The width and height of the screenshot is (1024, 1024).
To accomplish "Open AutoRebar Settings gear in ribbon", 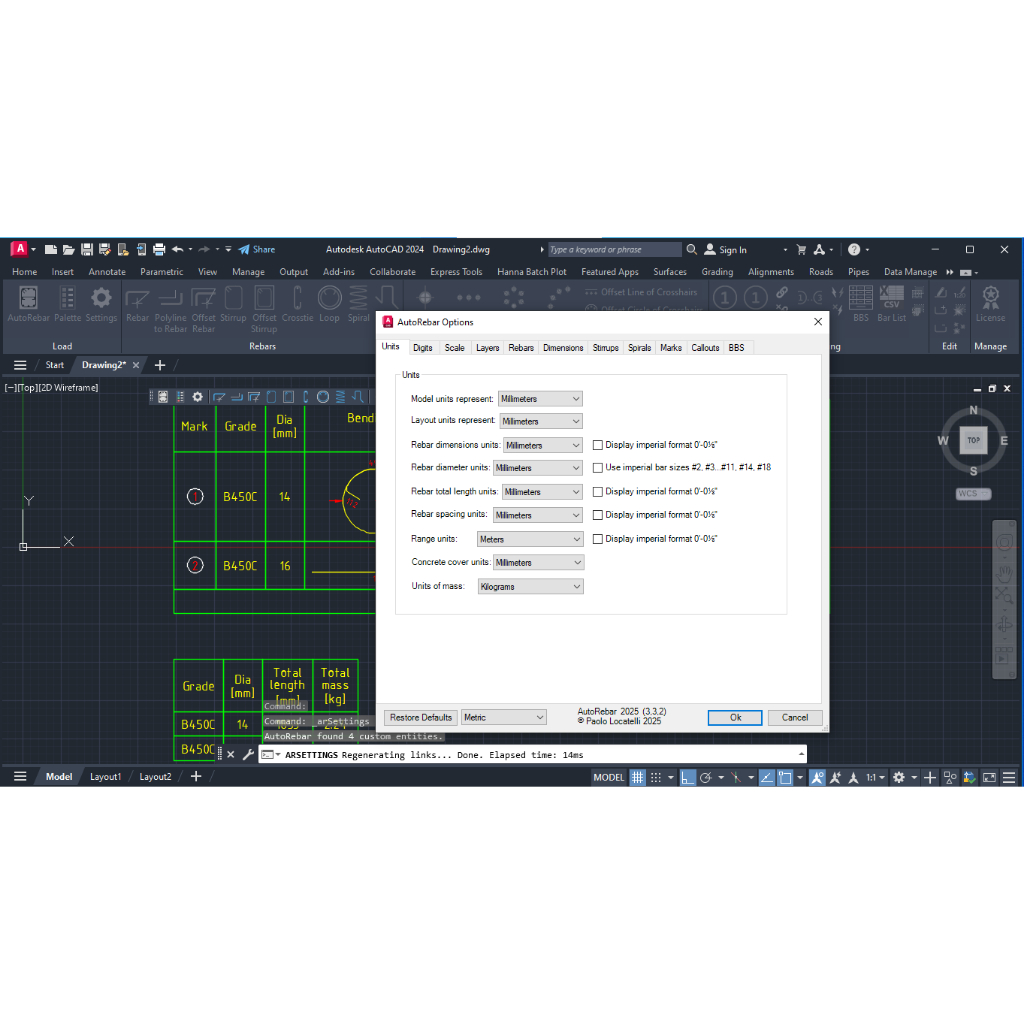I will [x=101, y=304].
